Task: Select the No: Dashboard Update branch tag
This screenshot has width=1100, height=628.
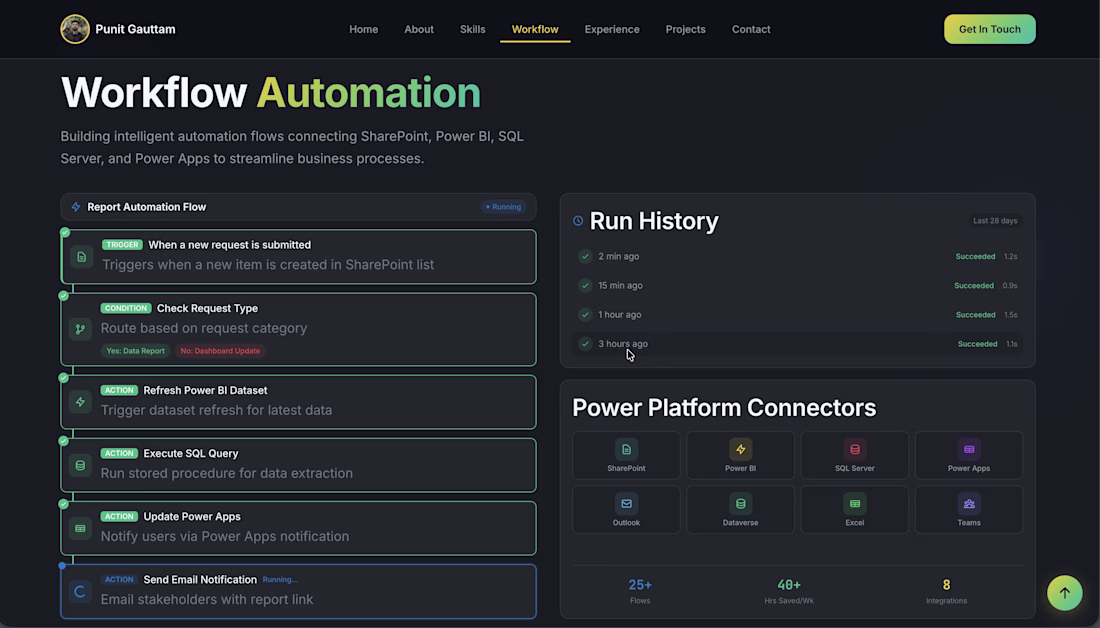Action: pyautogui.click(x=220, y=351)
